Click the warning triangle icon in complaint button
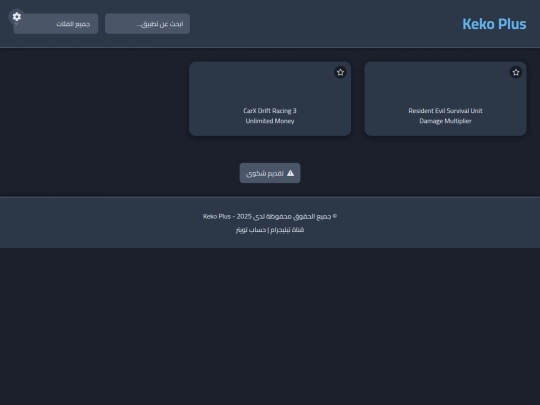 (290, 173)
